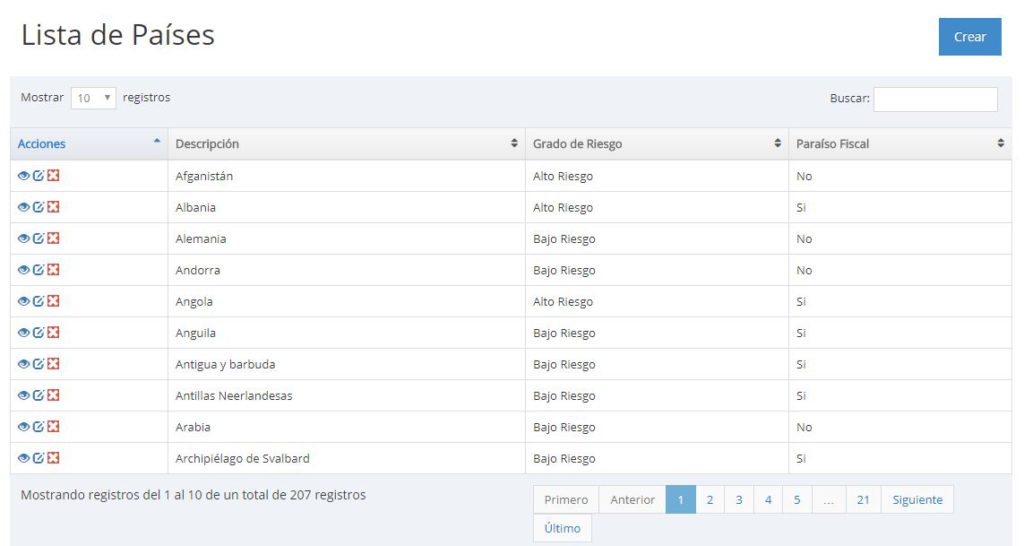Viewport: 1024px width, 546px height.
Task: Delete the Angola record
Action: click(x=54, y=301)
